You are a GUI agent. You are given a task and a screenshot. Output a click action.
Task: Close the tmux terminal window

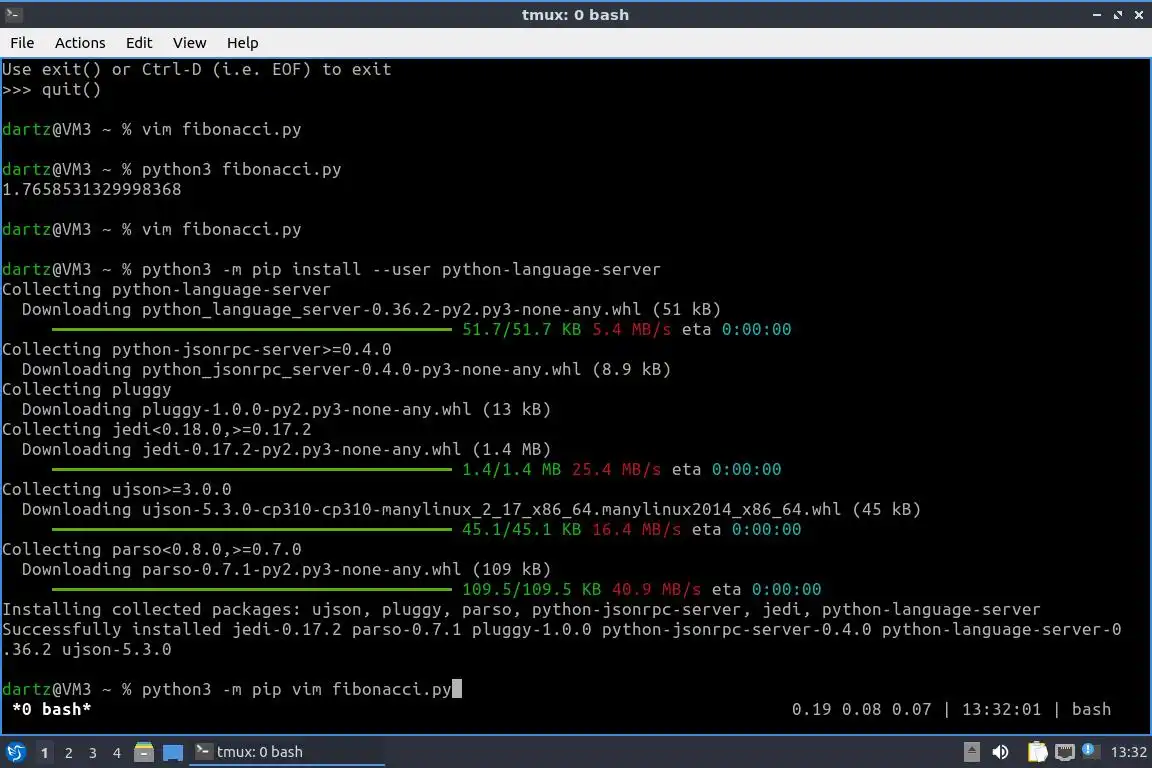1139,15
